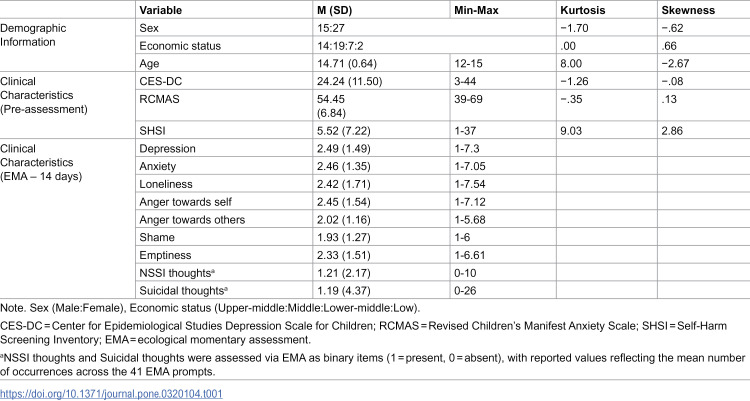Click the Variable column header
The height and width of the screenshot is (401, 750).
point(161,10)
